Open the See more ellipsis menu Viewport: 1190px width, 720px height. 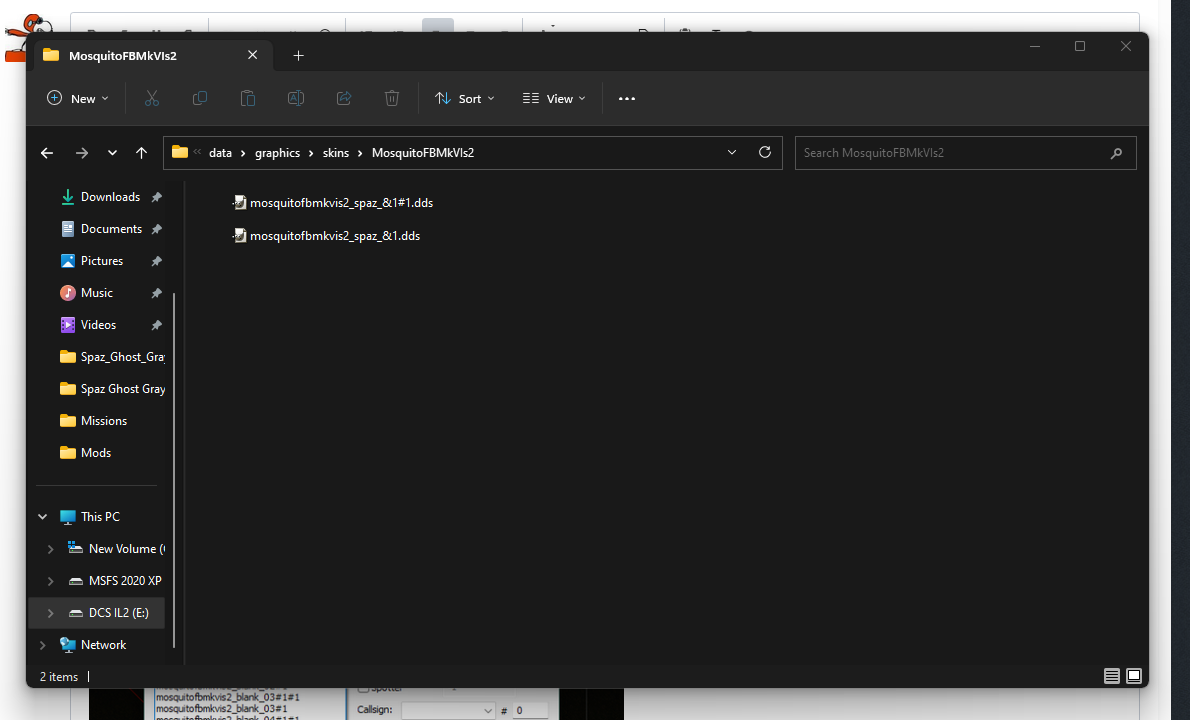(626, 99)
